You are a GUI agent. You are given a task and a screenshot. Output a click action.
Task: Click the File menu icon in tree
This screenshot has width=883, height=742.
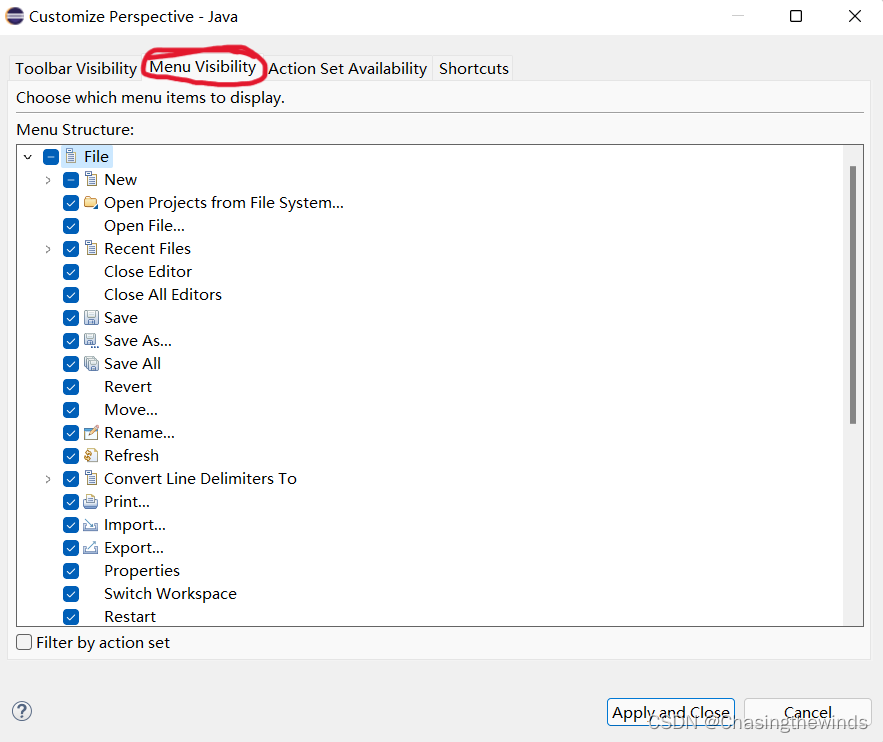click(x=71, y=156)
